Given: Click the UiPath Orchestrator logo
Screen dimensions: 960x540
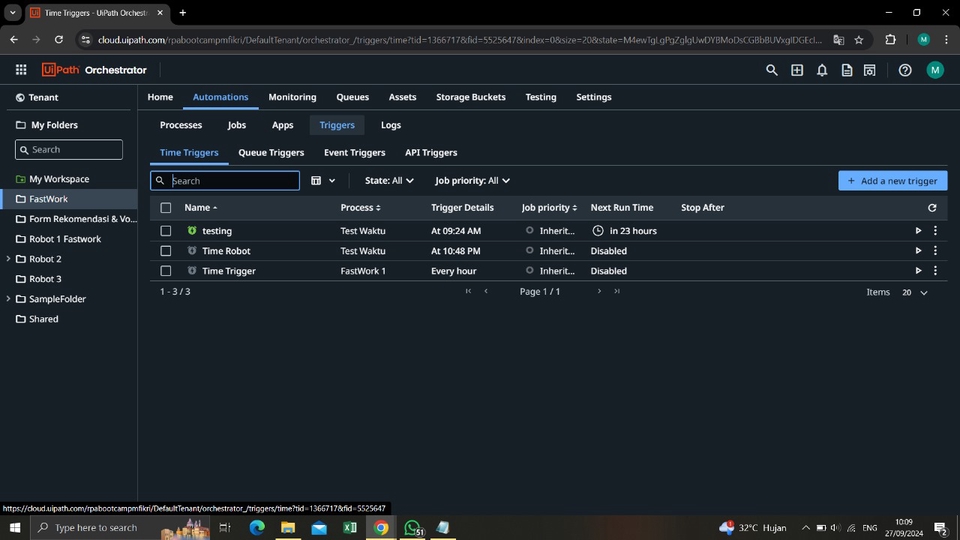Looking at the screenshot, I should (x=94, y=70).
